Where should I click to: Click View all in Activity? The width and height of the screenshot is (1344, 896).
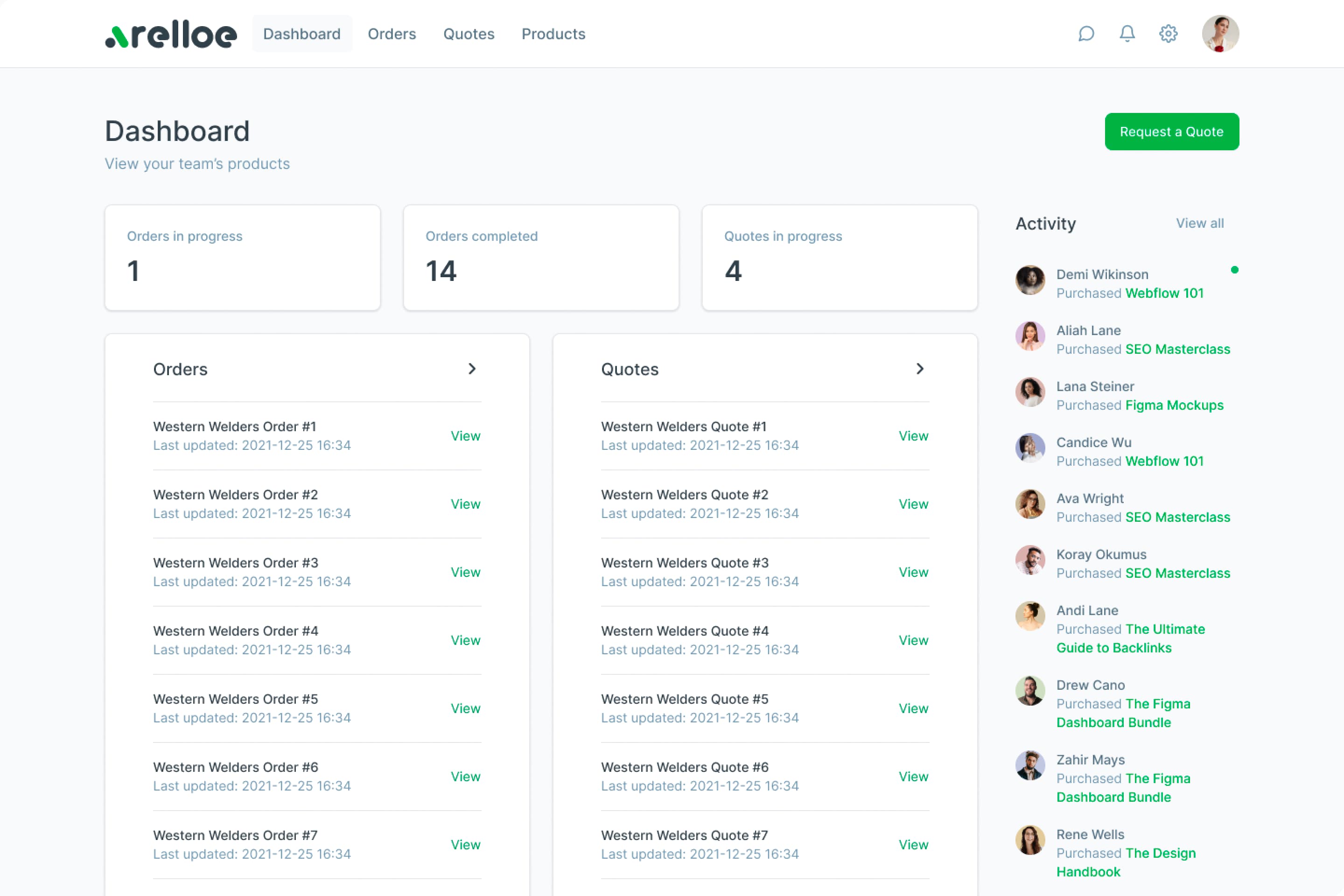[x=1199, y=224]
